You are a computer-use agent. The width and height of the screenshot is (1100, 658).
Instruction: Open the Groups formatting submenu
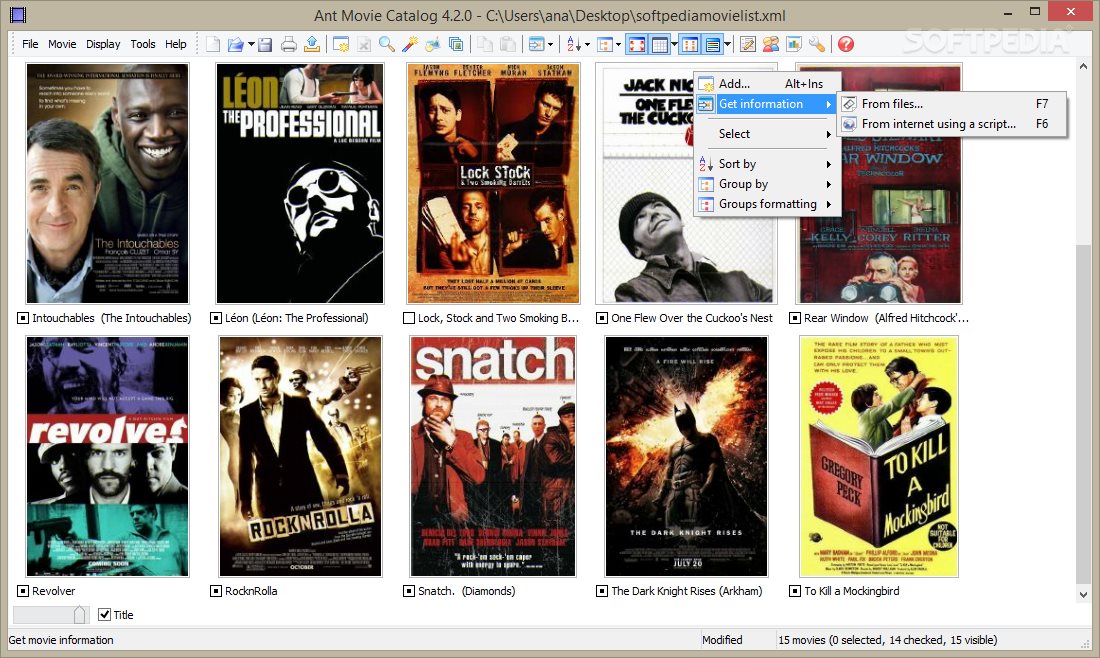point(765,204)
